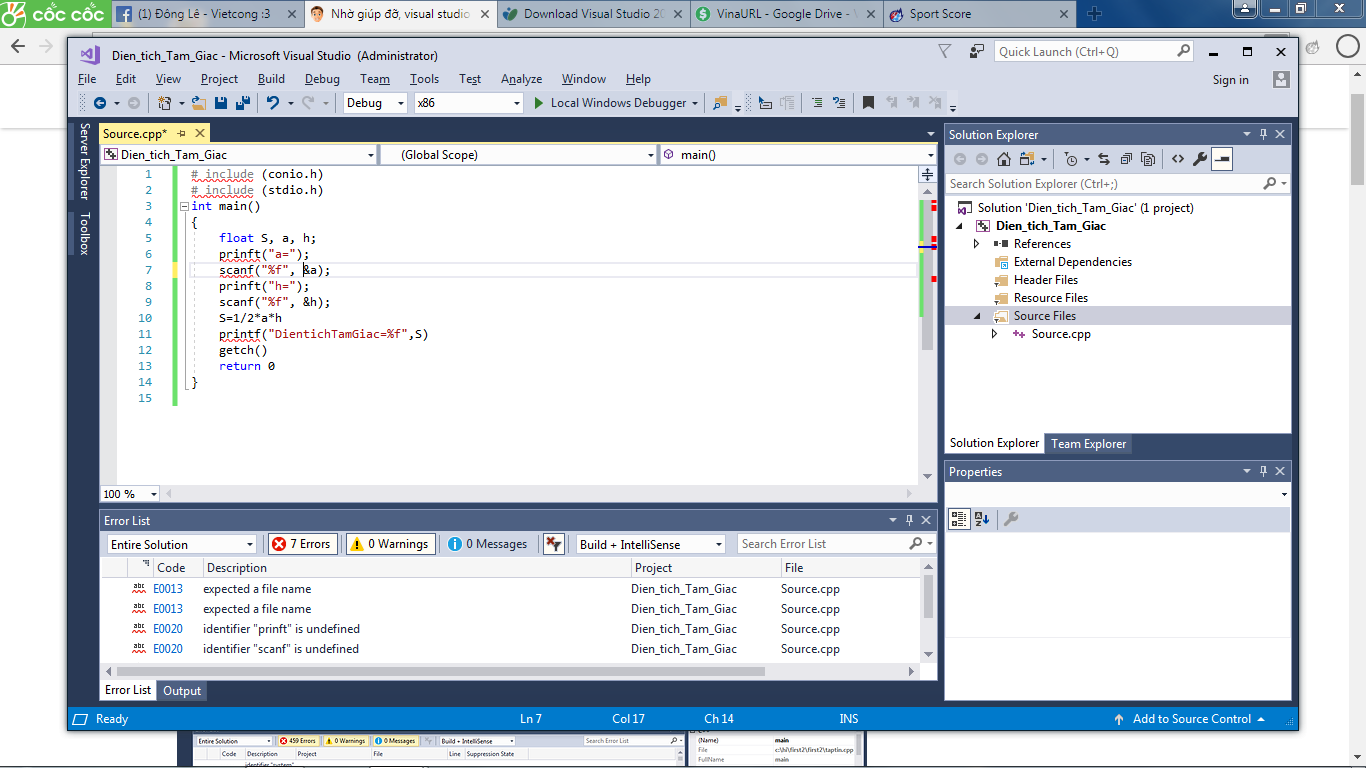Switch to the Team Explorer tab

tap(1088, 443)
